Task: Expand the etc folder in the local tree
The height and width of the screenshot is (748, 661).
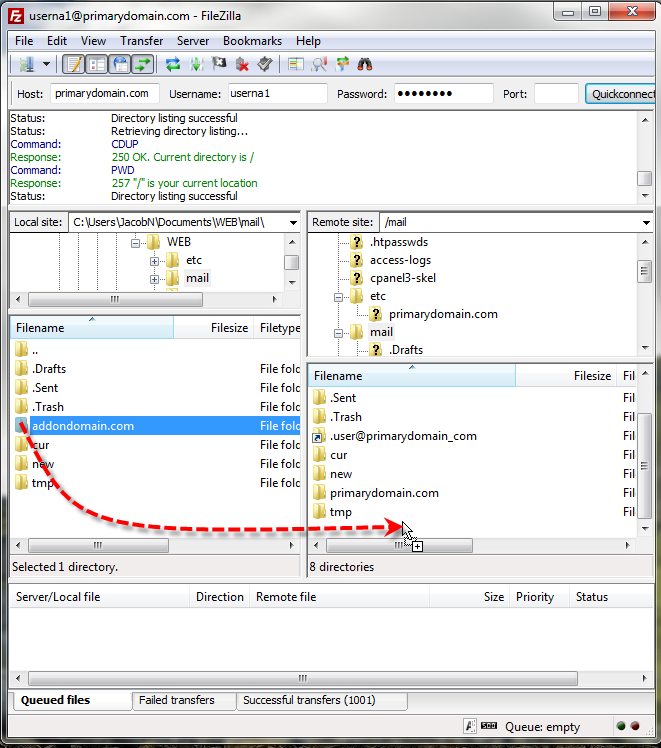Action: coord(154,261)
